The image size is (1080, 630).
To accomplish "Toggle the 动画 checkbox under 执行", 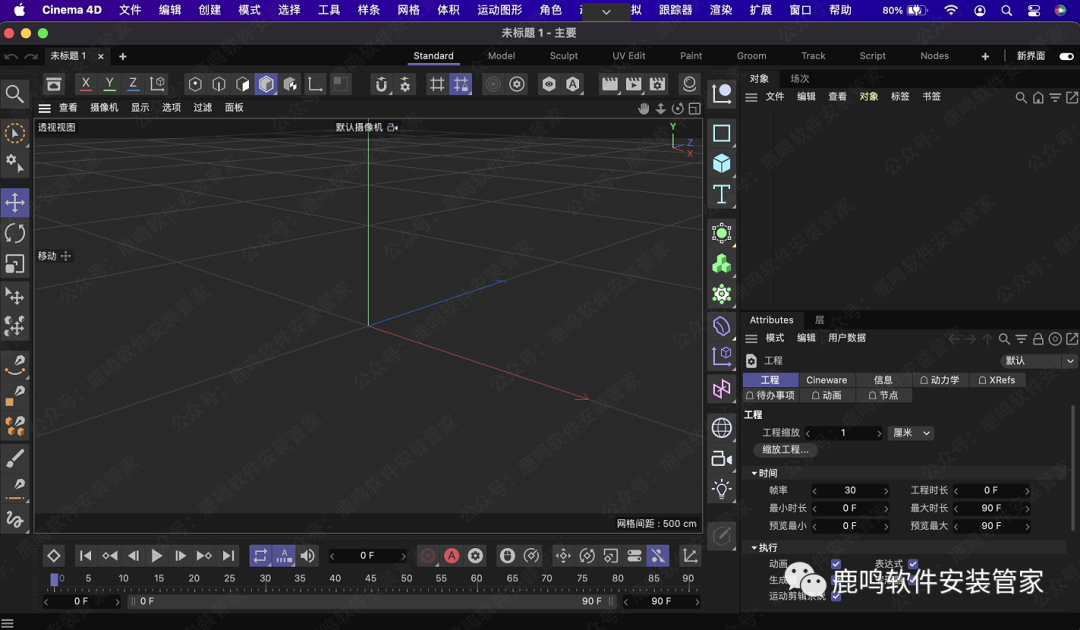I will tap(836, 564).
